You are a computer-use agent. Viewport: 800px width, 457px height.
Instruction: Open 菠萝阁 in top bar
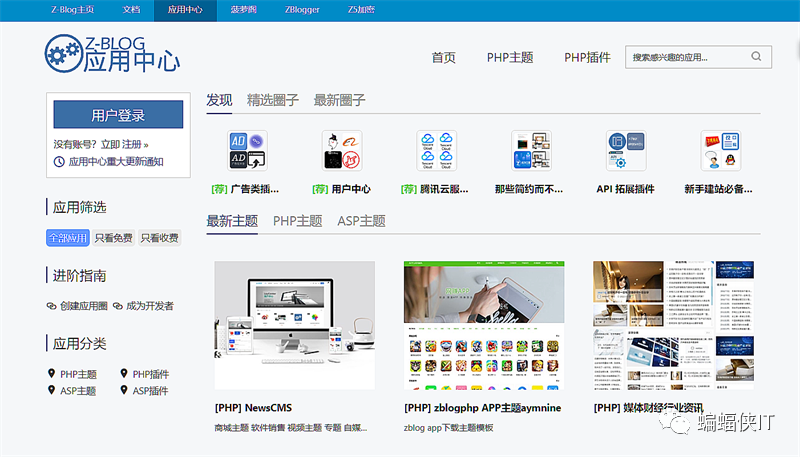click(243, 10)
